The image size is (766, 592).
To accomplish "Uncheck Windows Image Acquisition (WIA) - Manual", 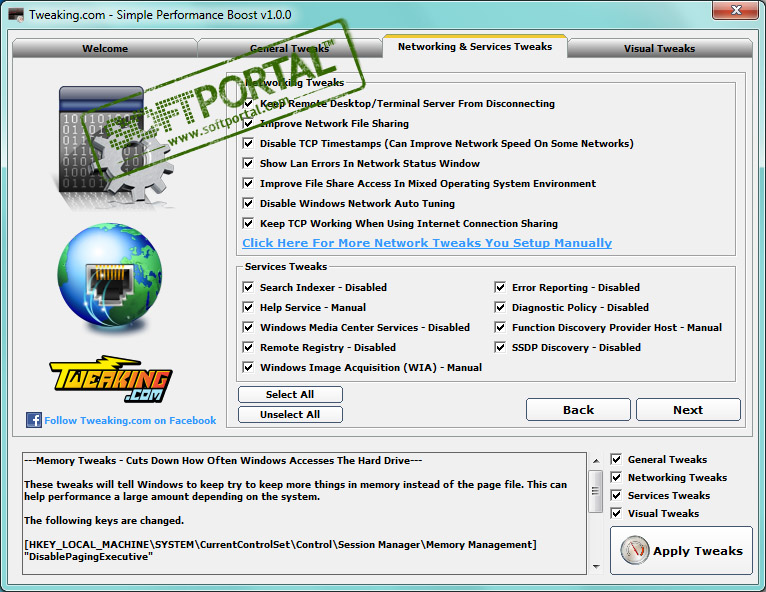I will point(248,367).
